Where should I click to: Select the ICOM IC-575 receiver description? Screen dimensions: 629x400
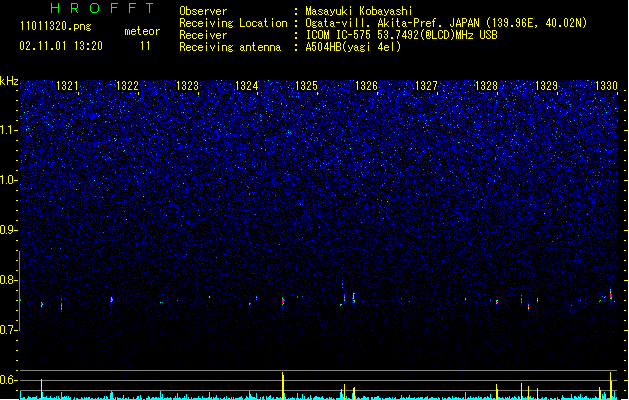coord(402,35)
